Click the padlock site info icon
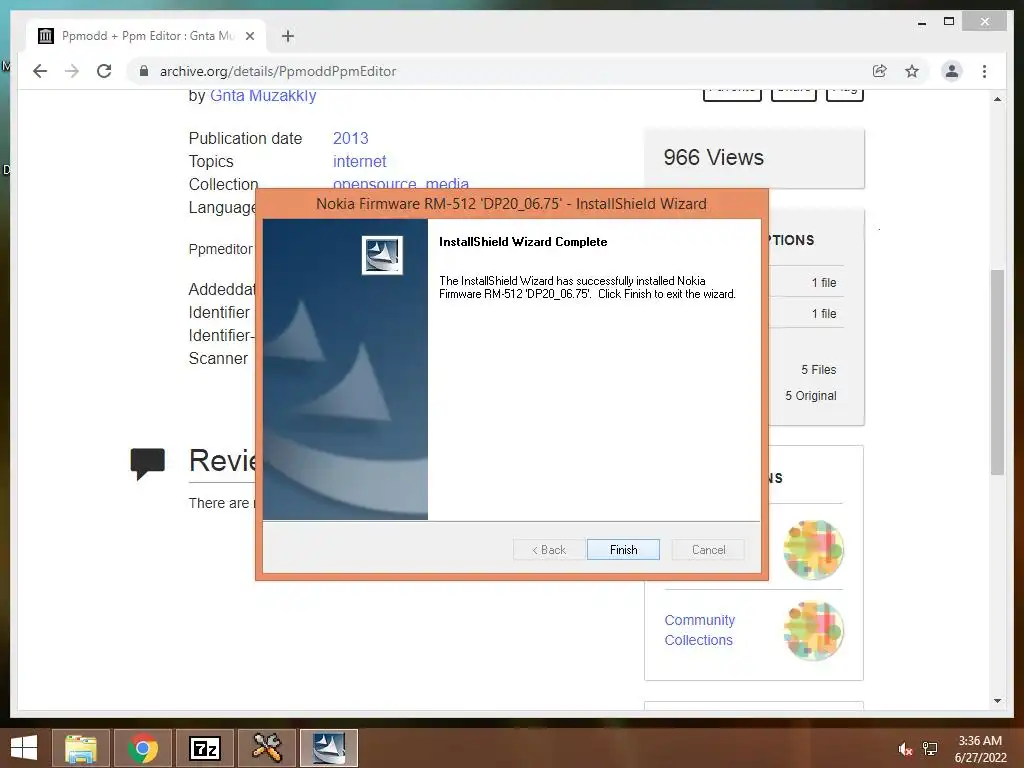This screenshot has height=768, width=1024. pyautogui.click(x=144, y=71)
